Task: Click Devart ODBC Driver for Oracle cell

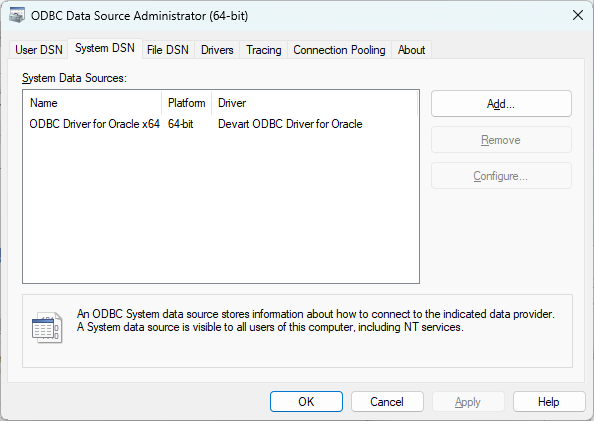Action: click(x=290, y=124)
